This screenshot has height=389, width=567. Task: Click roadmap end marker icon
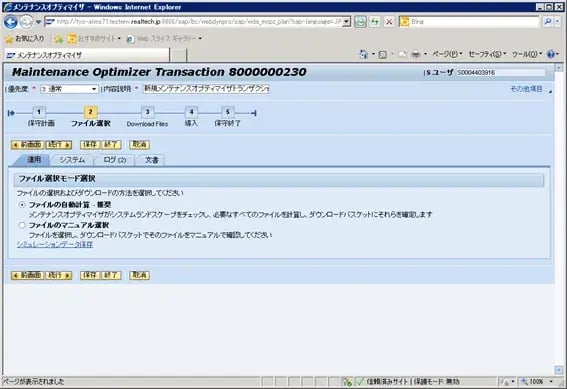click(254, 113)
